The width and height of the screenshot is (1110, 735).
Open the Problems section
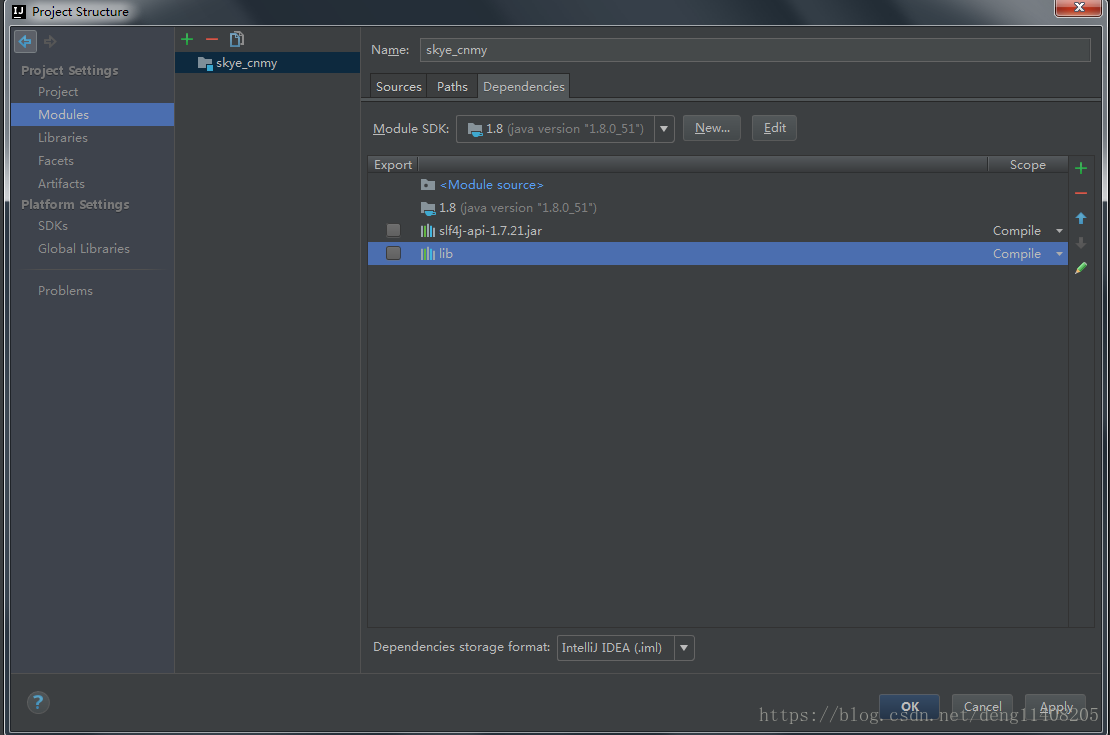coord(65,290)
